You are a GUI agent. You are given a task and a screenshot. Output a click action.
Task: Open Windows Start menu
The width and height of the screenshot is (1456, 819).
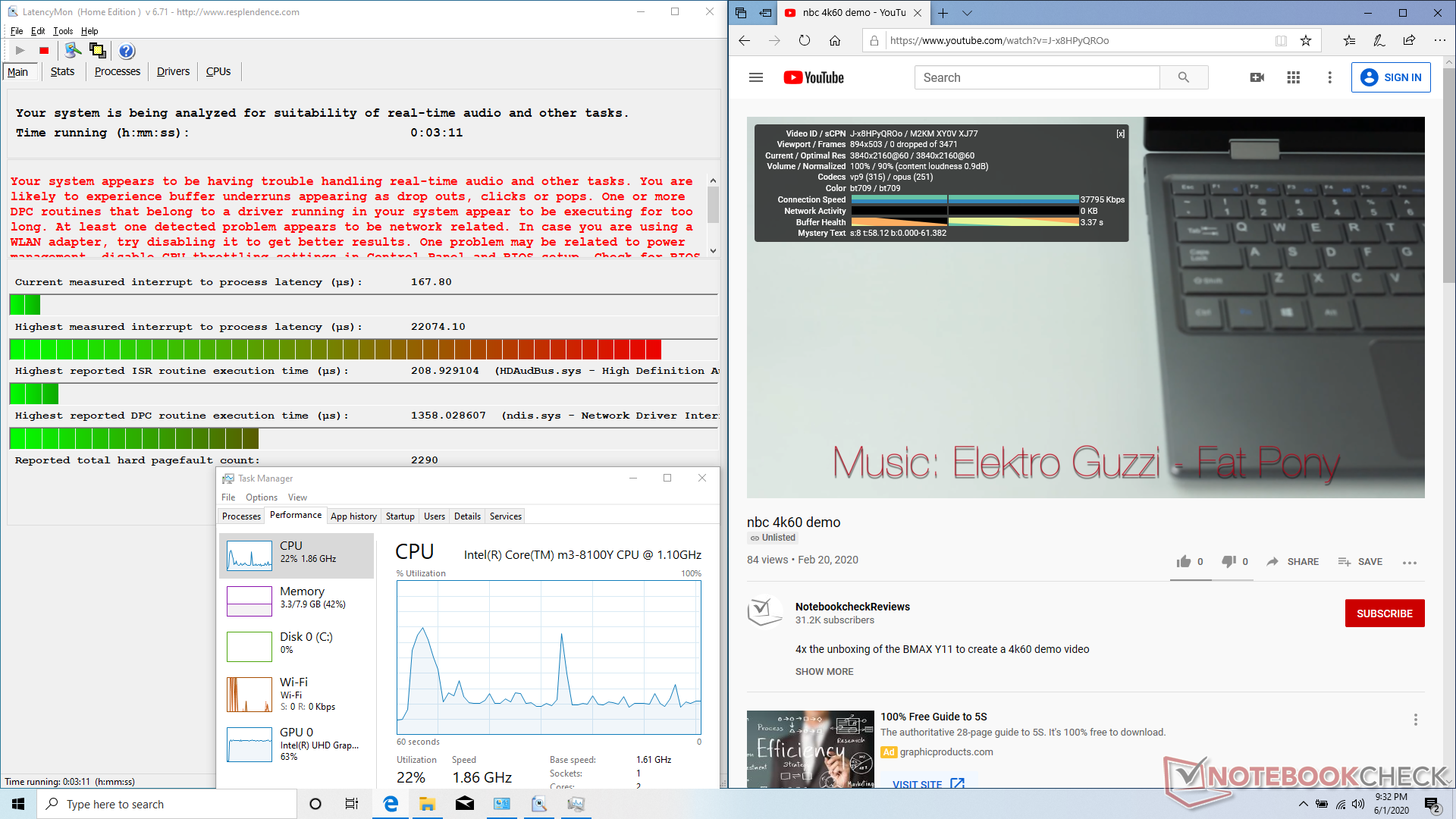coord(18,804)
